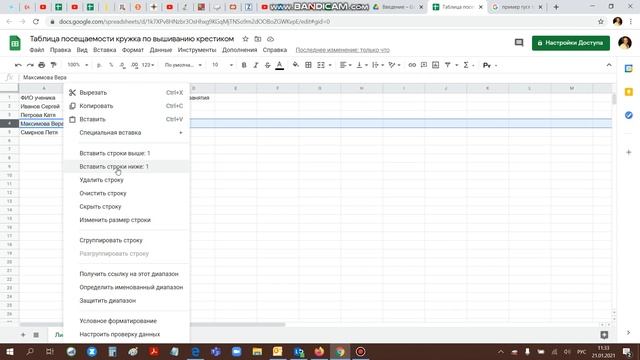The image size is (640, 360).
Task: Choose Вырезать in context menu
Action: click(126, 93)
